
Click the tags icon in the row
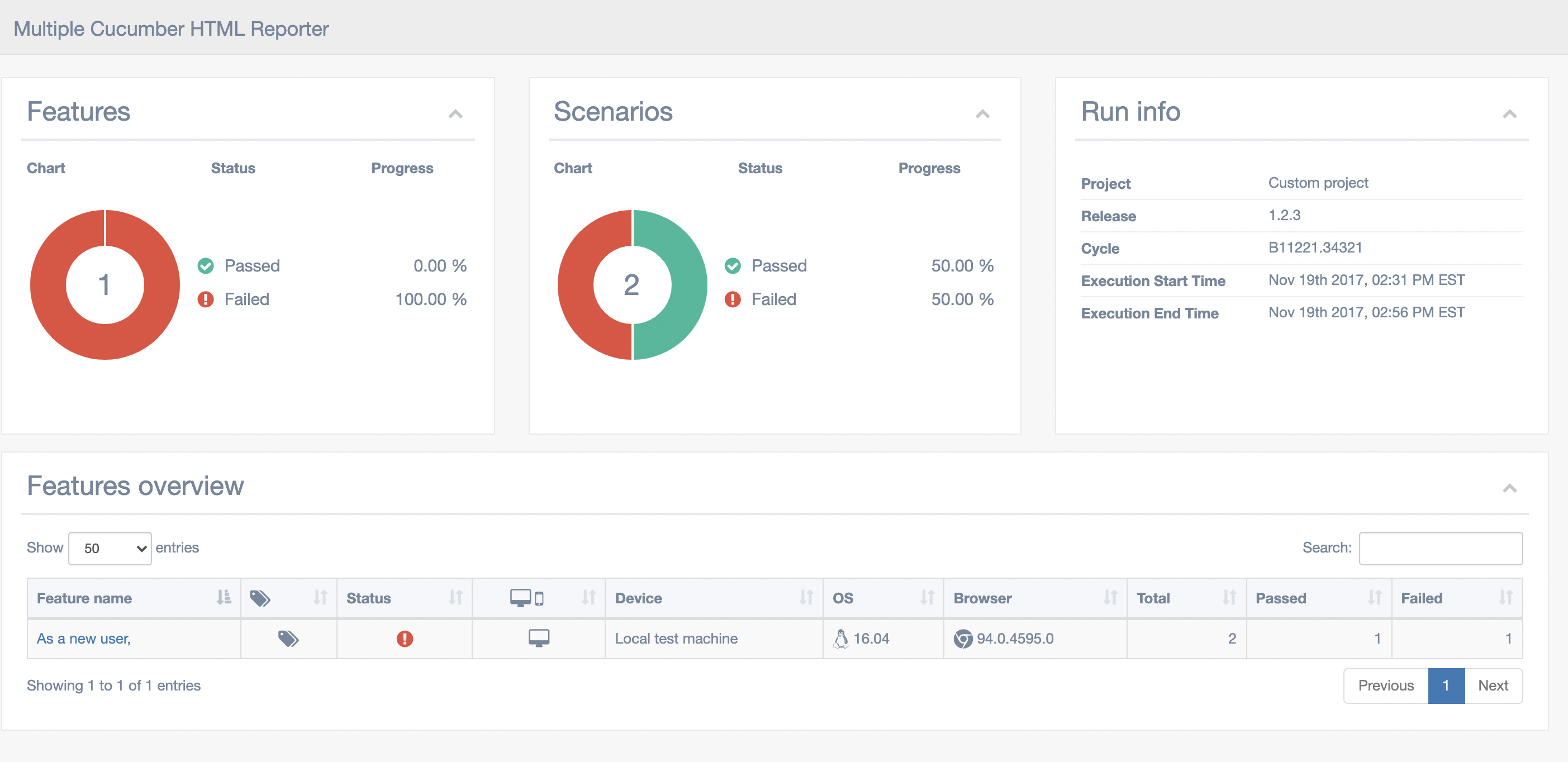tap(288, 639)
